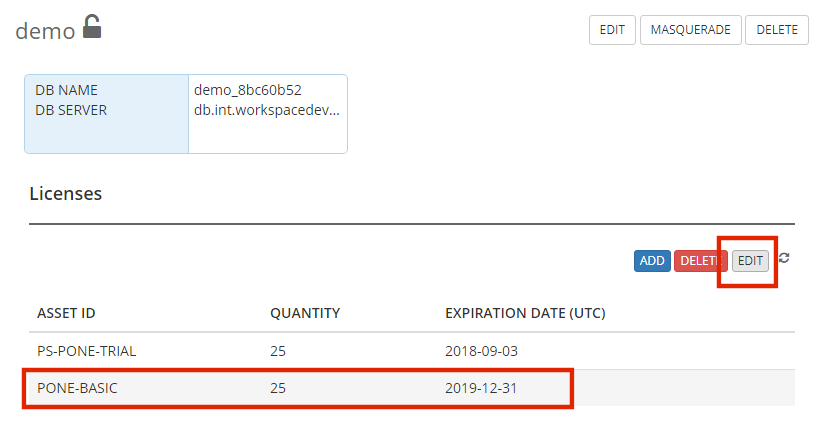Click the red DELETE license button
826x421 pixels.
point(700,261)
